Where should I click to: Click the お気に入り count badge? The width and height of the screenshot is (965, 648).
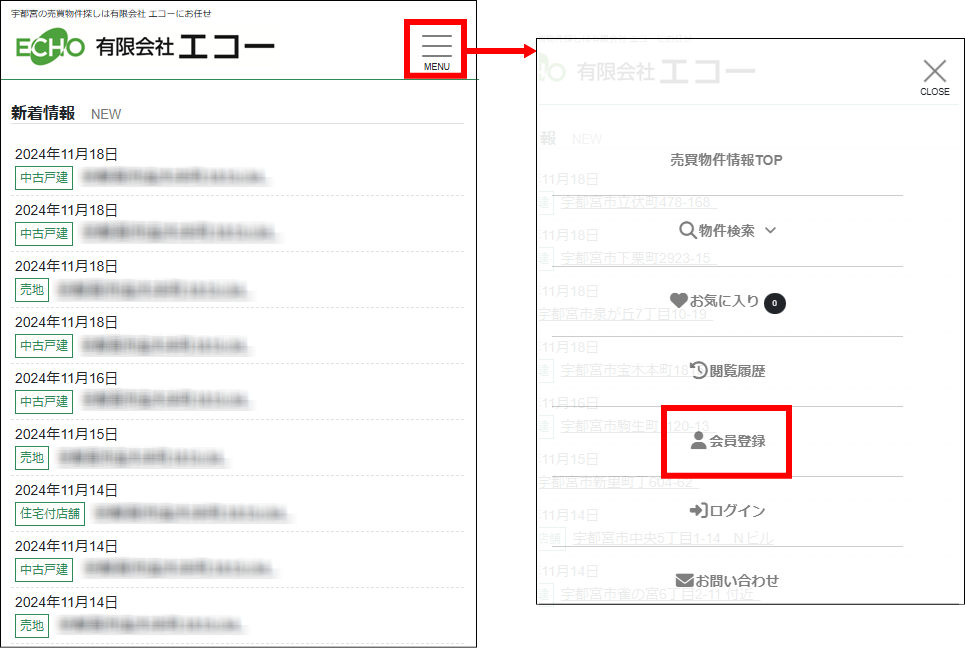[x=774, y=303]
